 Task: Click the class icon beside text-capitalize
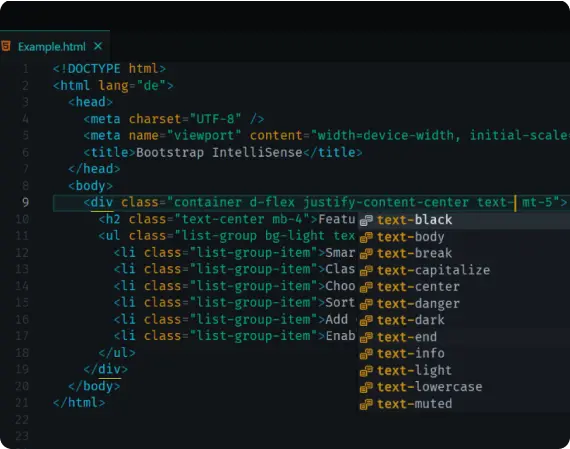pyautogui.click(x=366, y=270)
